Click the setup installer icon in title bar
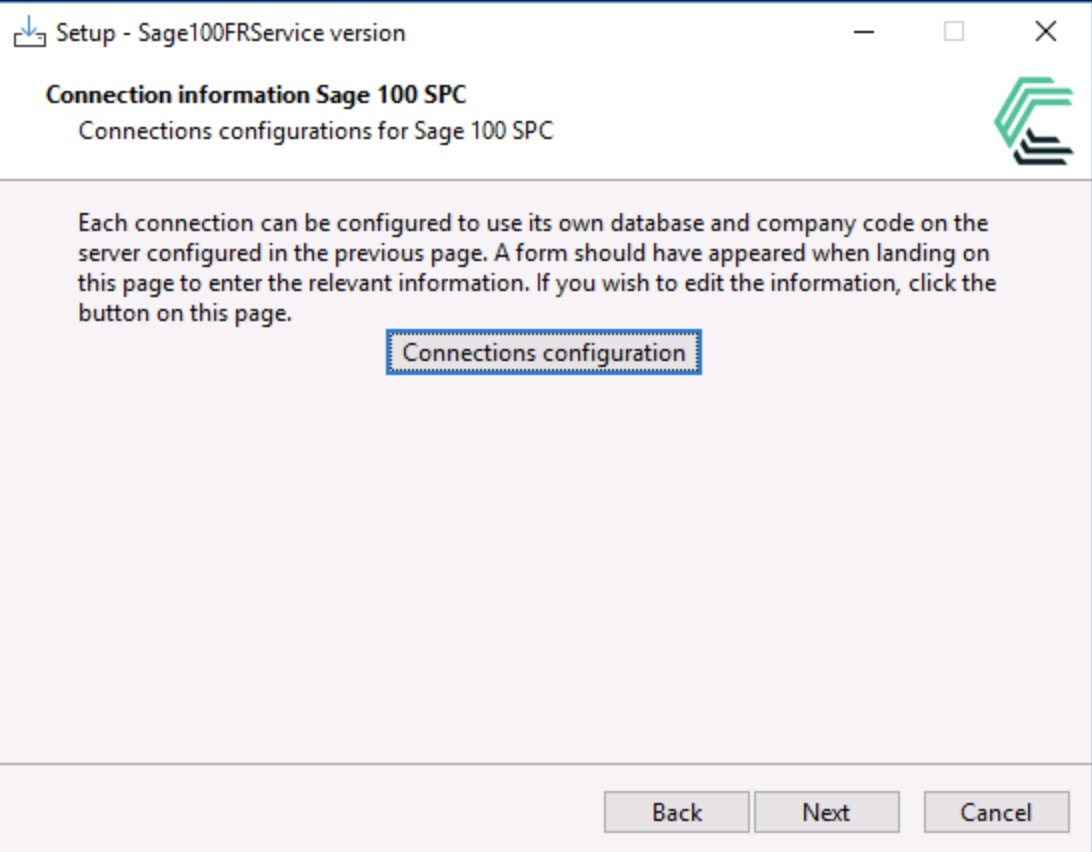Image resolution: width=1092 pixels, height=852 pixels. (x=30, y=32)
